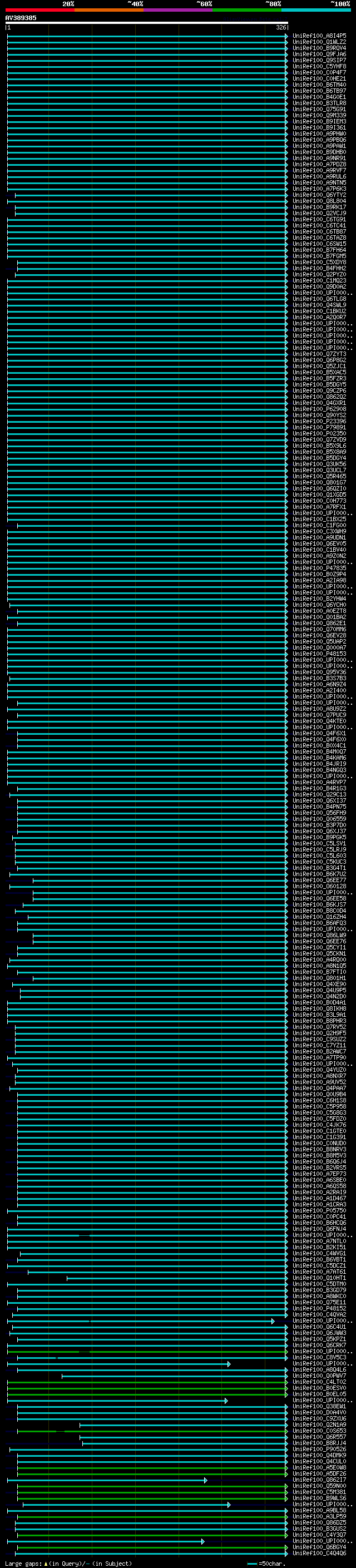356x1568 pixels.
Task: Open hit UniRef100_A8I4P5
Action: pyautogui.click(x=319, y=36)
